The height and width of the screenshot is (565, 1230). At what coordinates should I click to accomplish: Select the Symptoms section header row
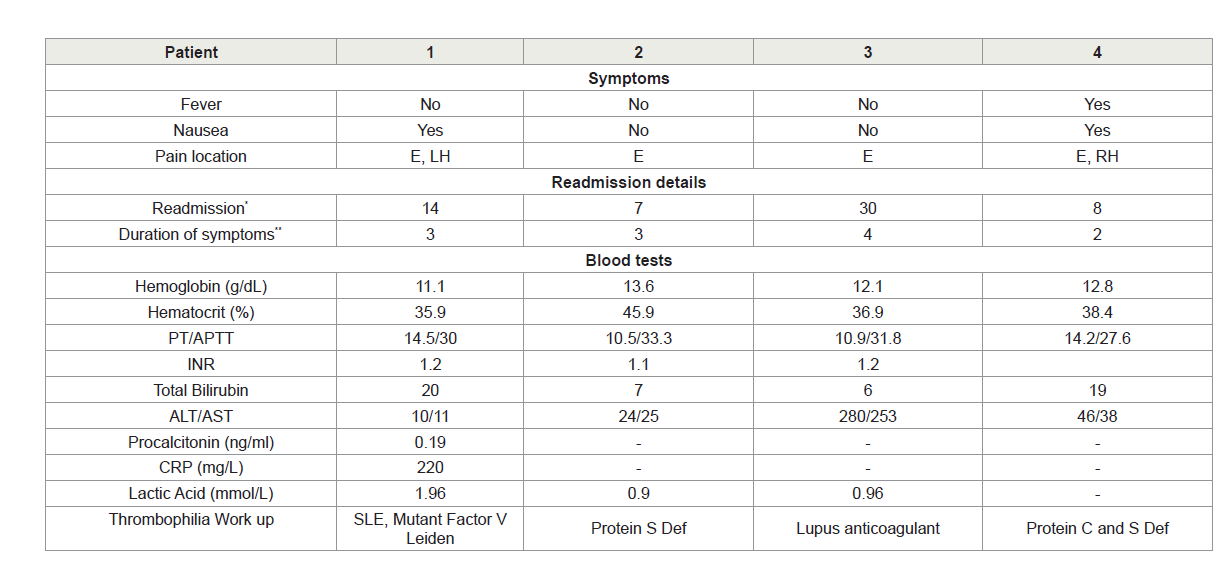(629, 78)
